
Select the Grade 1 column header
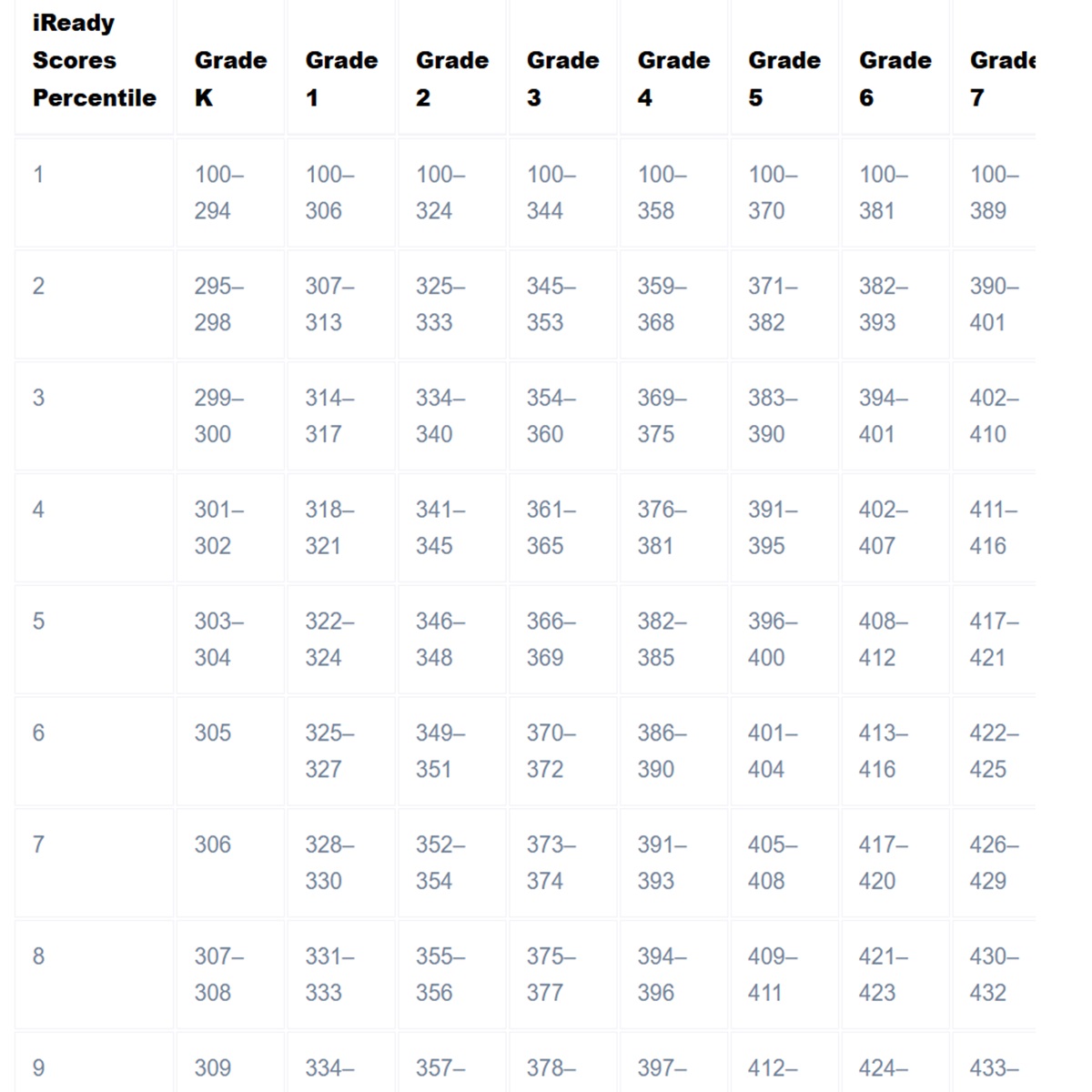pos(341,79)
